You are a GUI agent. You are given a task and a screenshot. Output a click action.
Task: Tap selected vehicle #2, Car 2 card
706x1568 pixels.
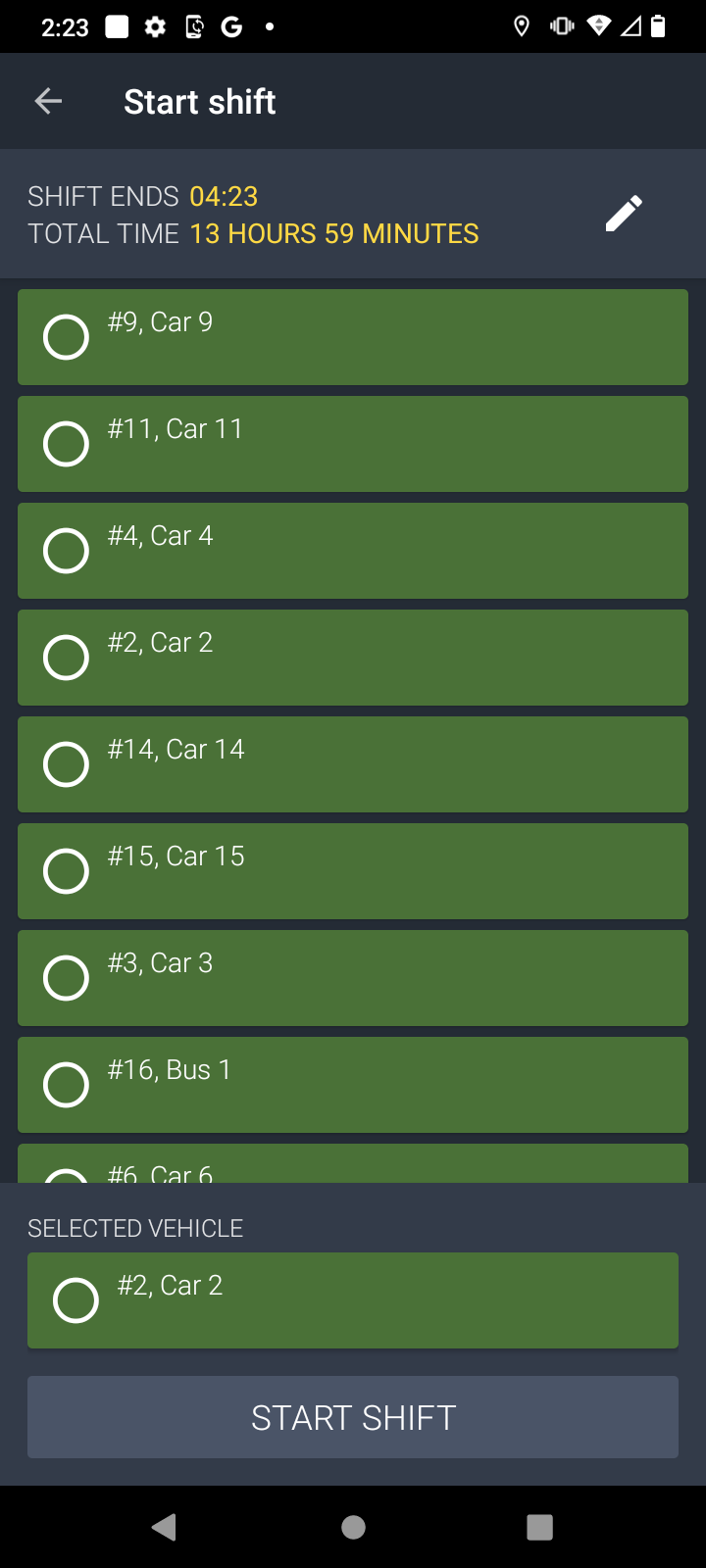click(353, 1300)
